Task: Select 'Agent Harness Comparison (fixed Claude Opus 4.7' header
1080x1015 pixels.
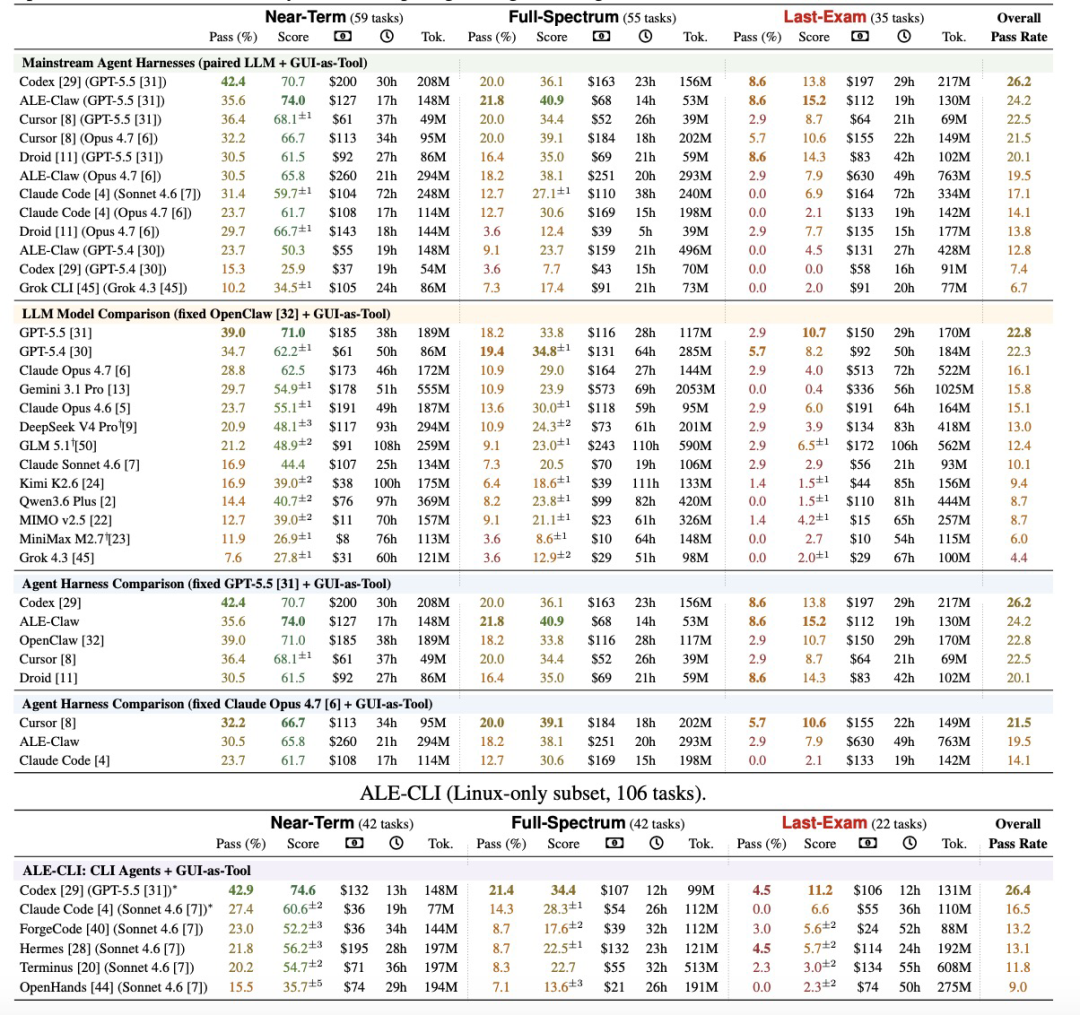Action: click(x=227, y=704)
